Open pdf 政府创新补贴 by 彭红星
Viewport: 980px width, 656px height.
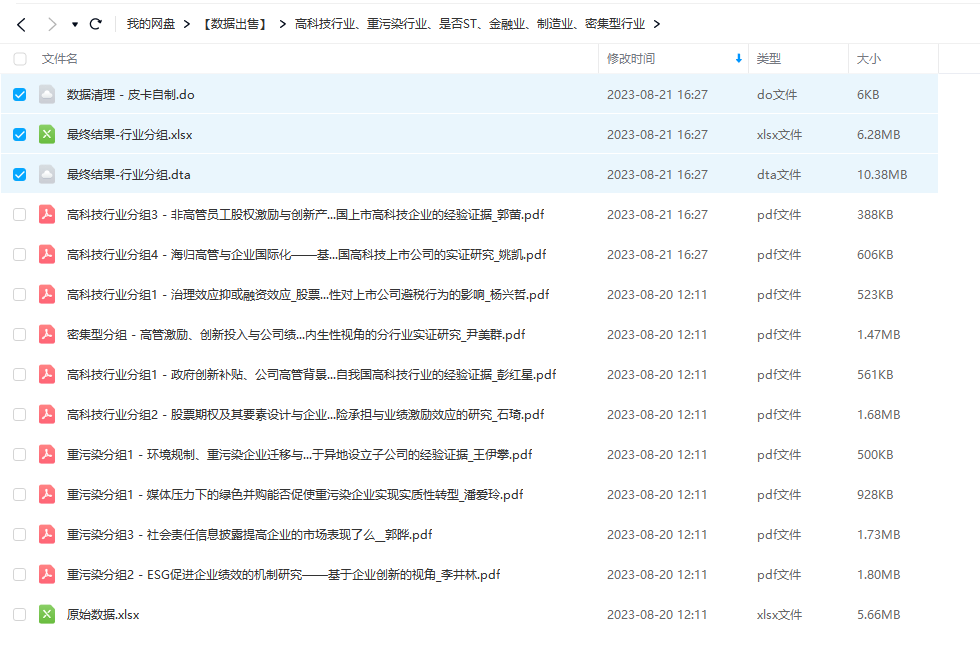coord(311,374)
